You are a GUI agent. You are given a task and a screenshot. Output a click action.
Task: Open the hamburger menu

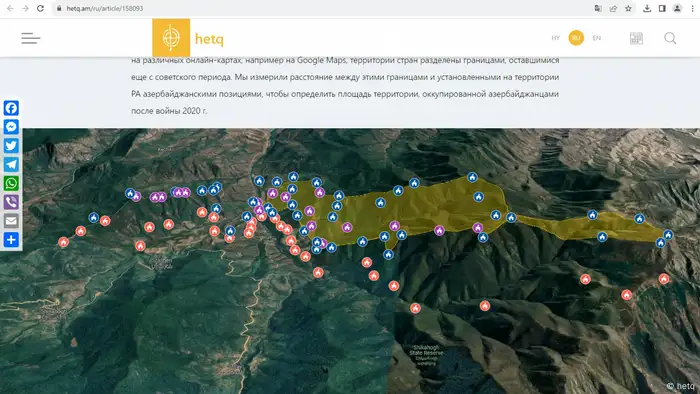point(31,38)
